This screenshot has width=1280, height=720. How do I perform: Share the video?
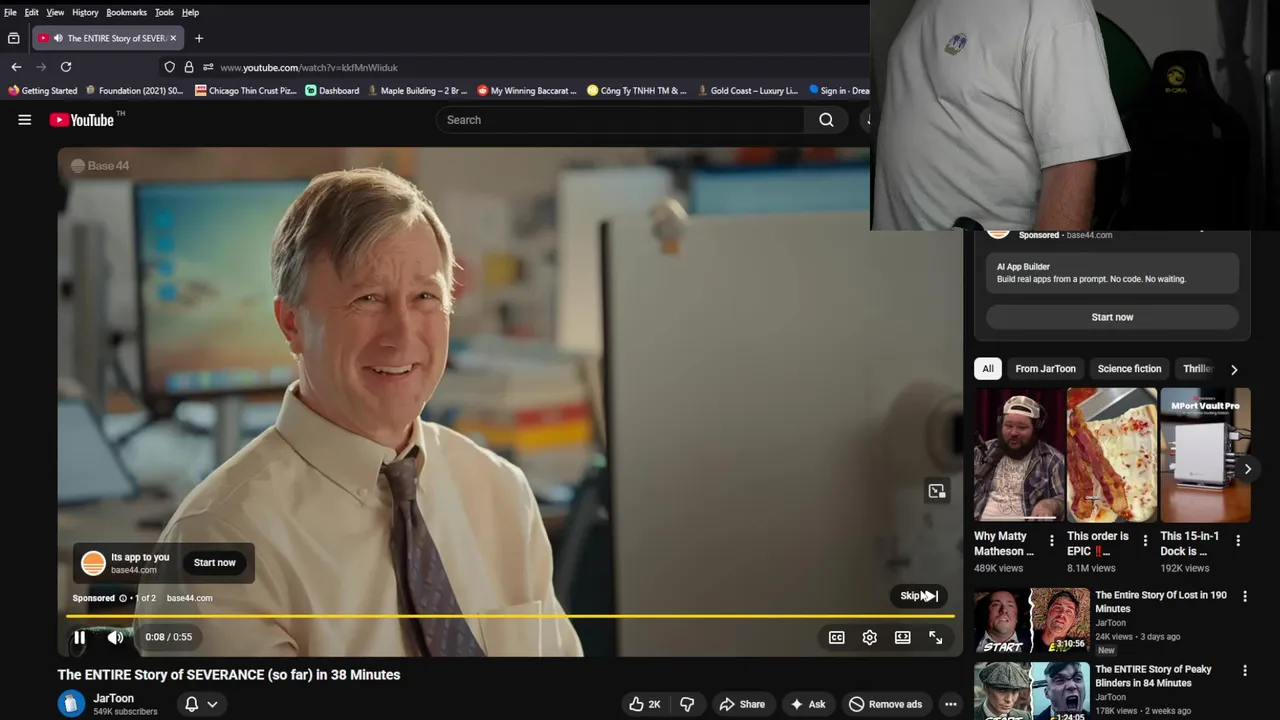(742, 704)
